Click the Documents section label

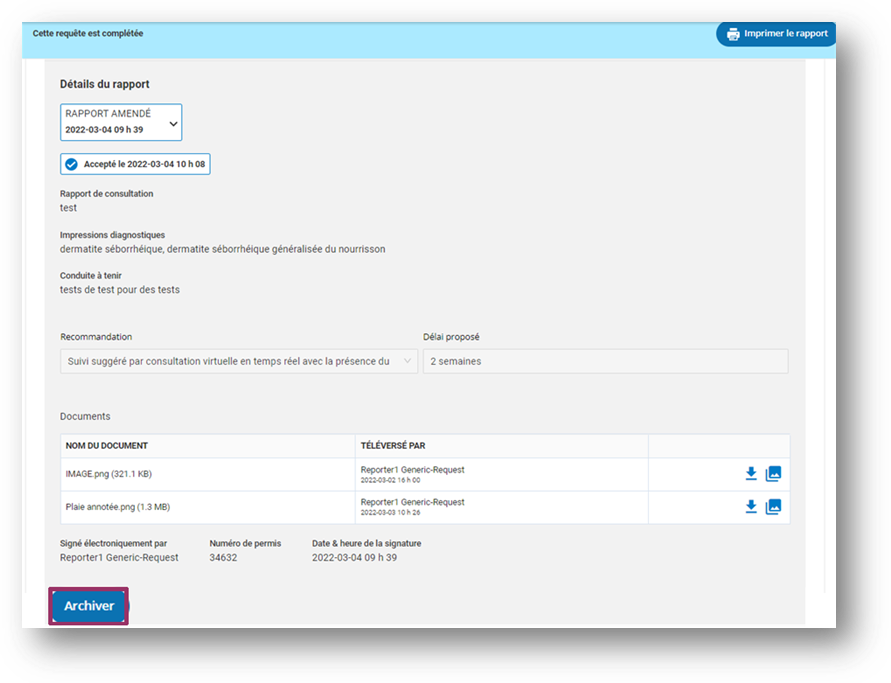coord(85,417)
